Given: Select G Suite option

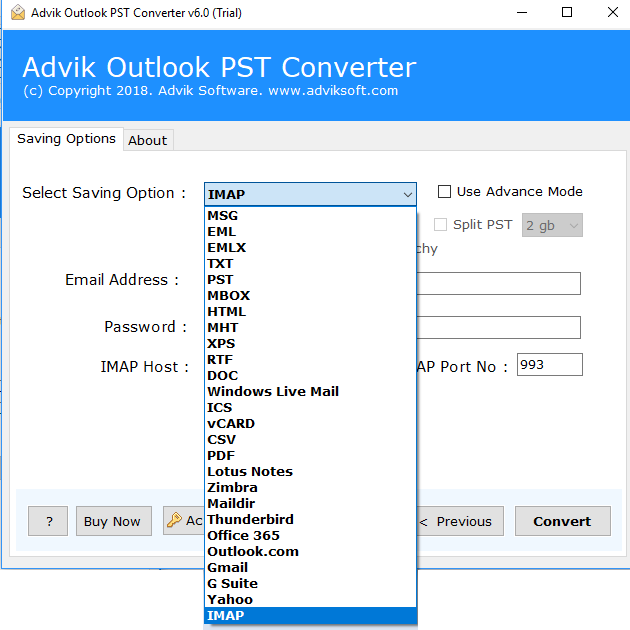Looking at the screenshot, I should (310, 584).
